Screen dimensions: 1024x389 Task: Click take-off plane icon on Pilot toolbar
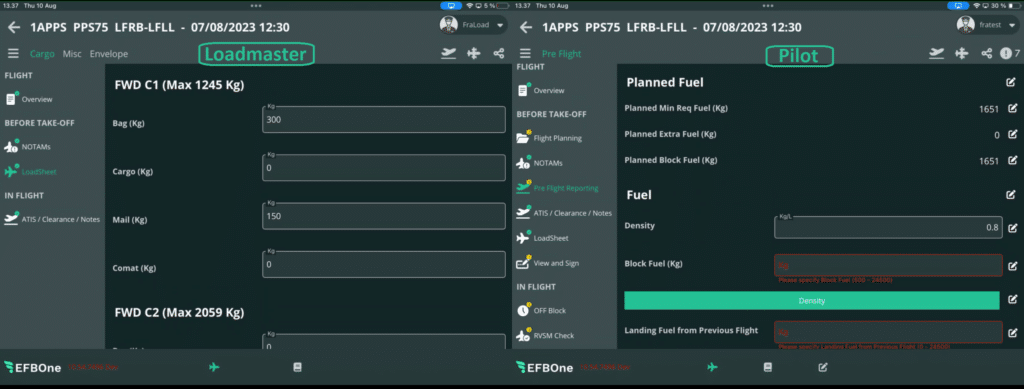coord(937,54)
